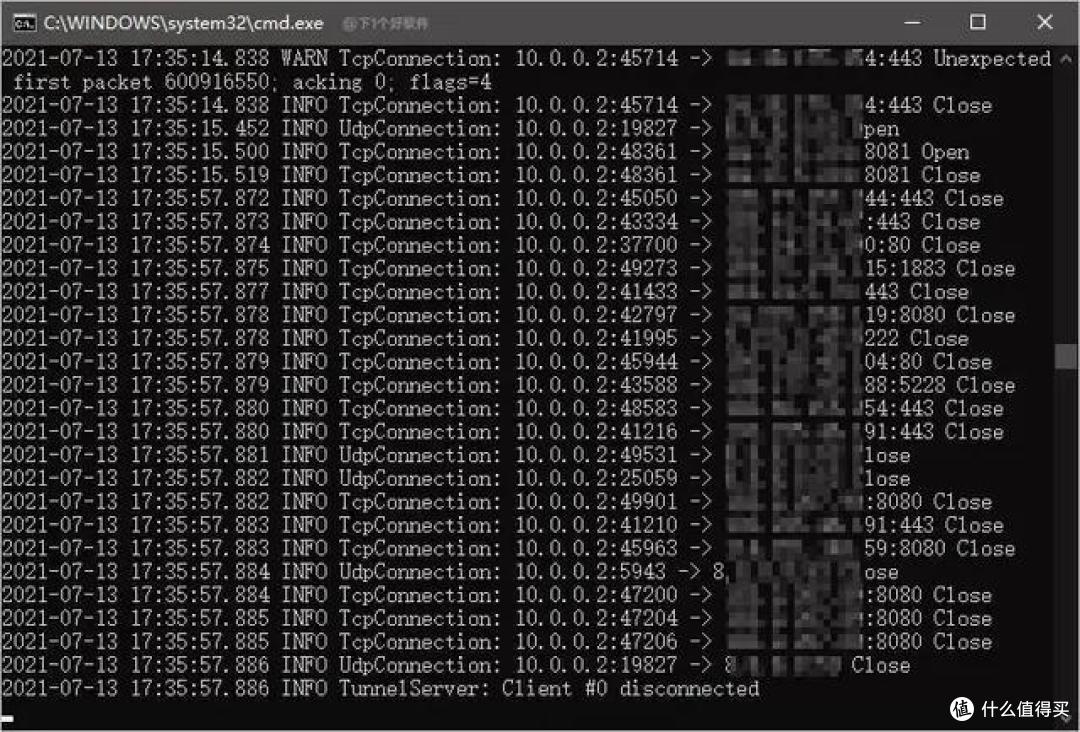Click the scroll-up arrow of the console scrollbar
The height and width of the screenshot is (732, 1080).
click(1066, 59)
